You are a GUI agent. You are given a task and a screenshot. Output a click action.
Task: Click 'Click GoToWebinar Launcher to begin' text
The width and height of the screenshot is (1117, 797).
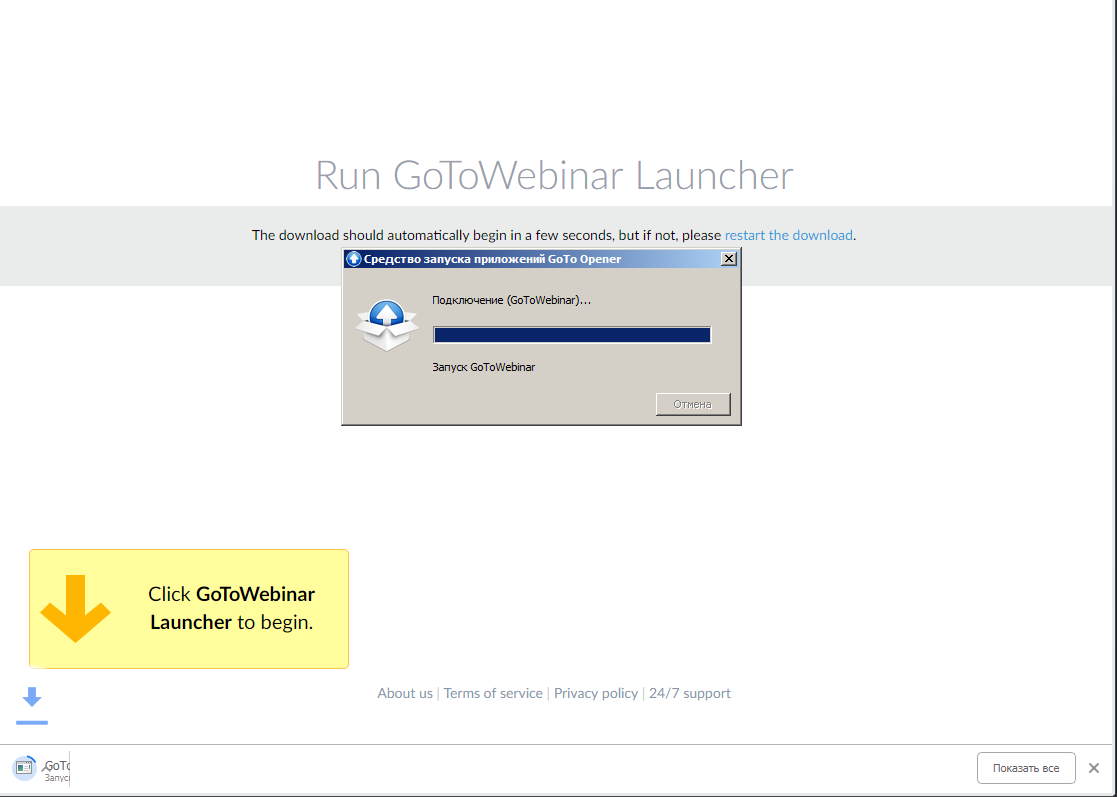pos(232,608)
